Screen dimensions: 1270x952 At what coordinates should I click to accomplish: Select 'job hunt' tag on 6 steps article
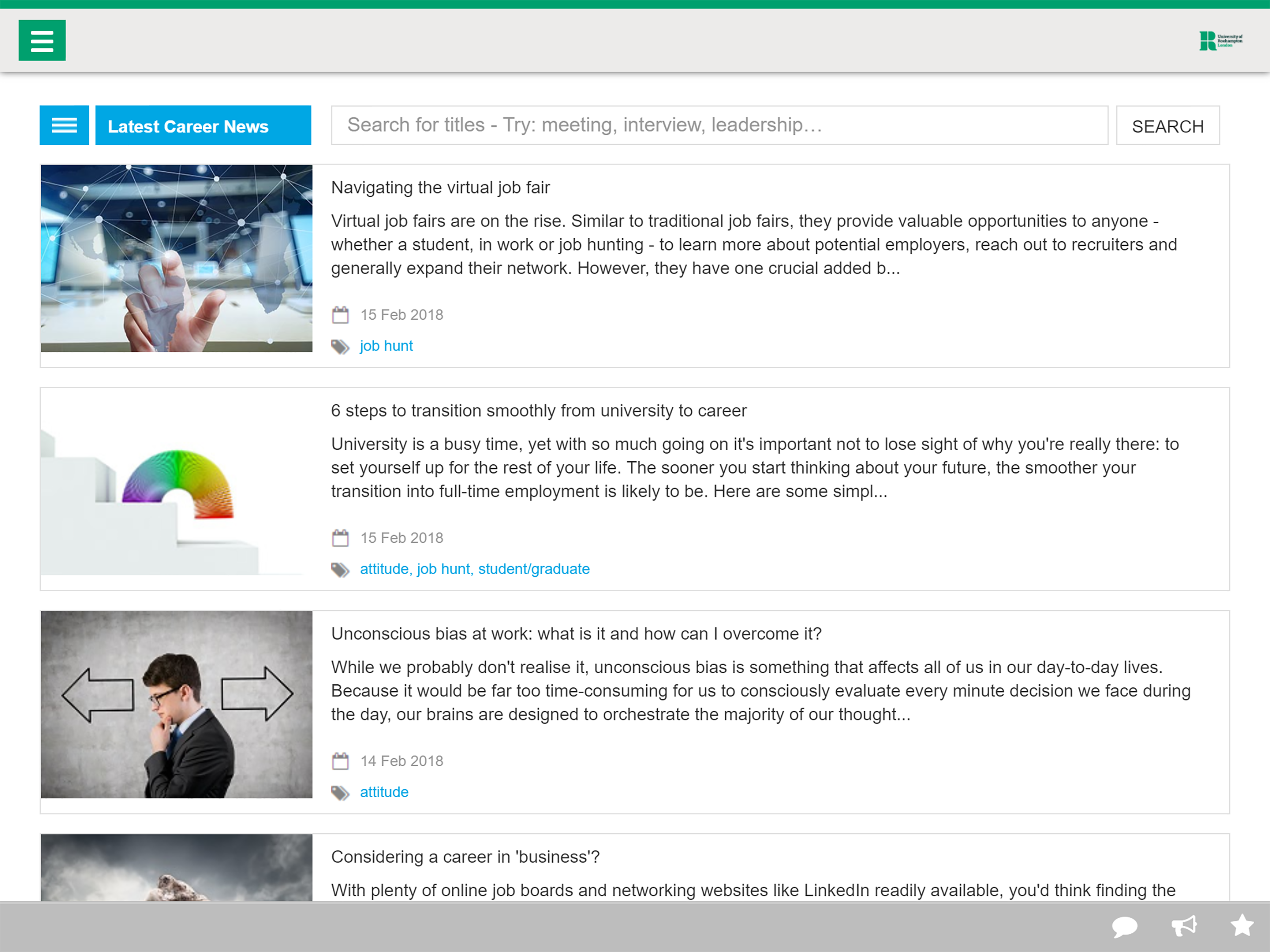click(443, 569)
